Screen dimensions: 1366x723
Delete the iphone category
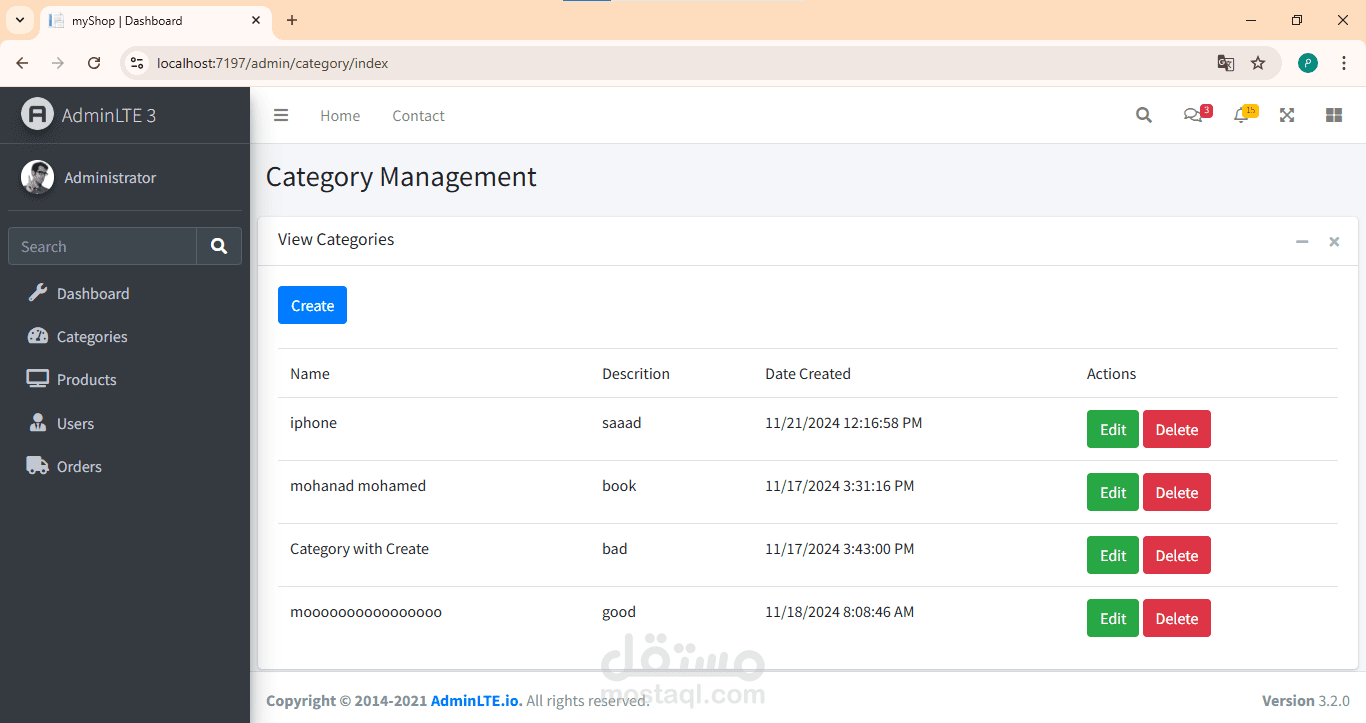tap(1177, 429)
